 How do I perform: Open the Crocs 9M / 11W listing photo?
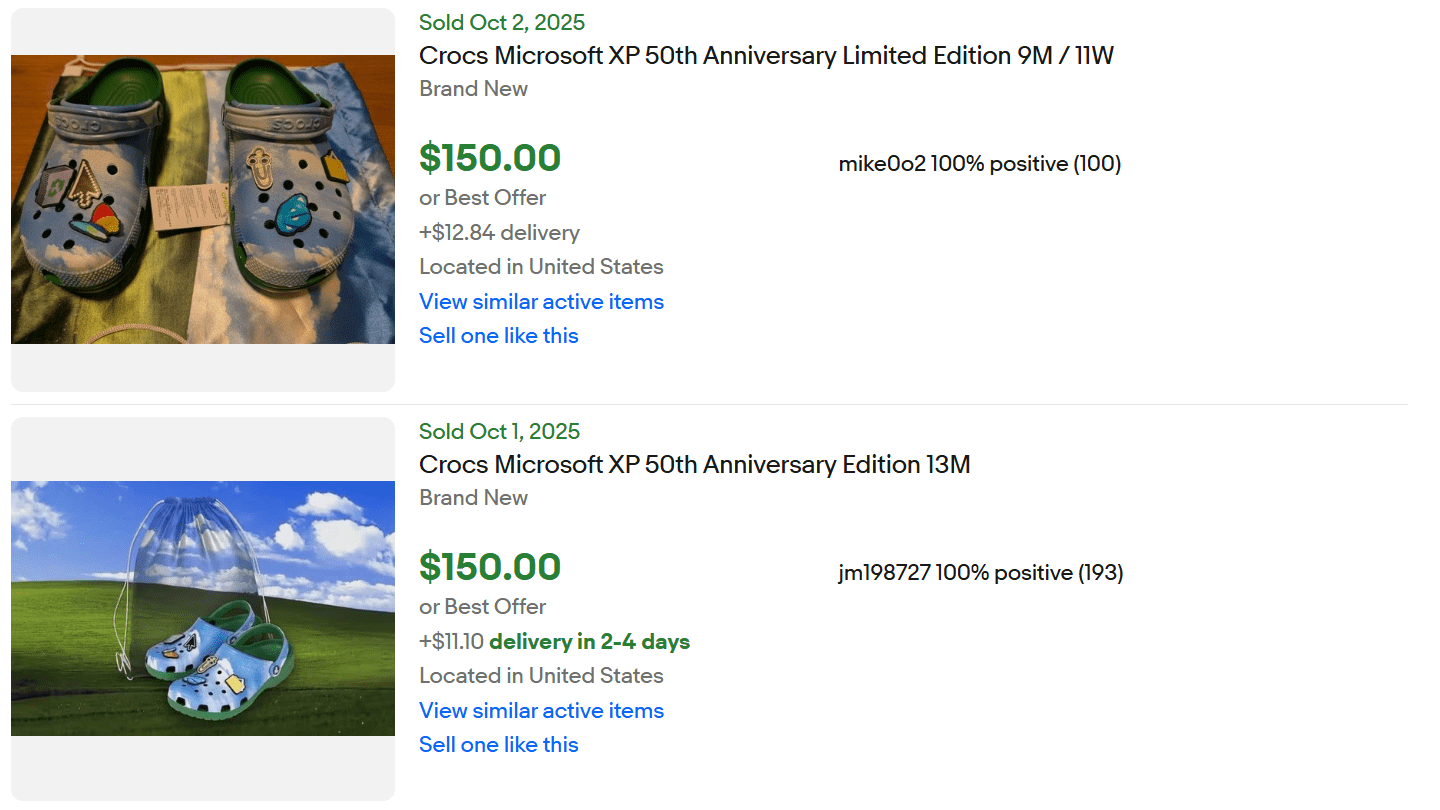pos(203,199)
